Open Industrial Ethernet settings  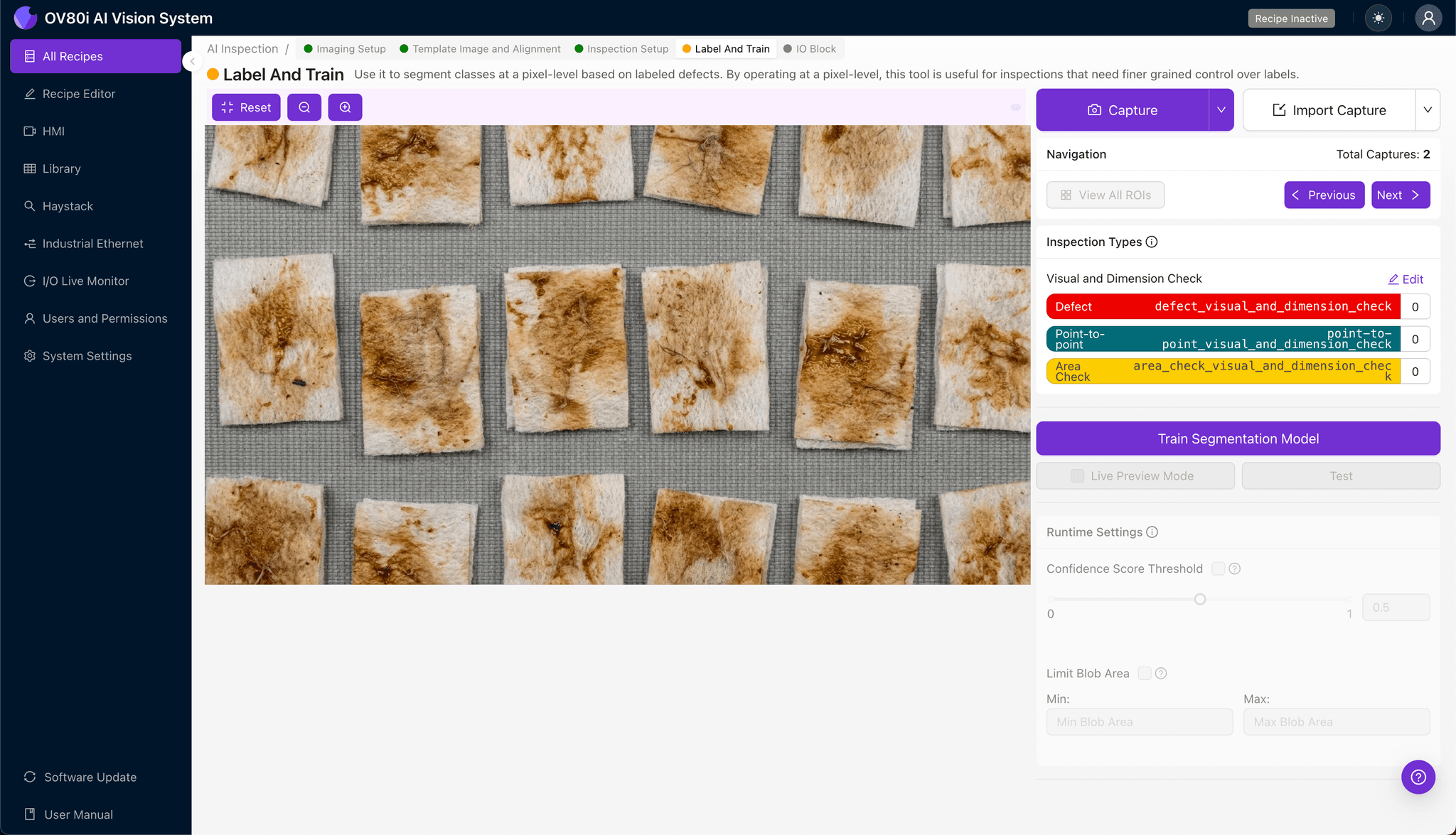point(95,244)
